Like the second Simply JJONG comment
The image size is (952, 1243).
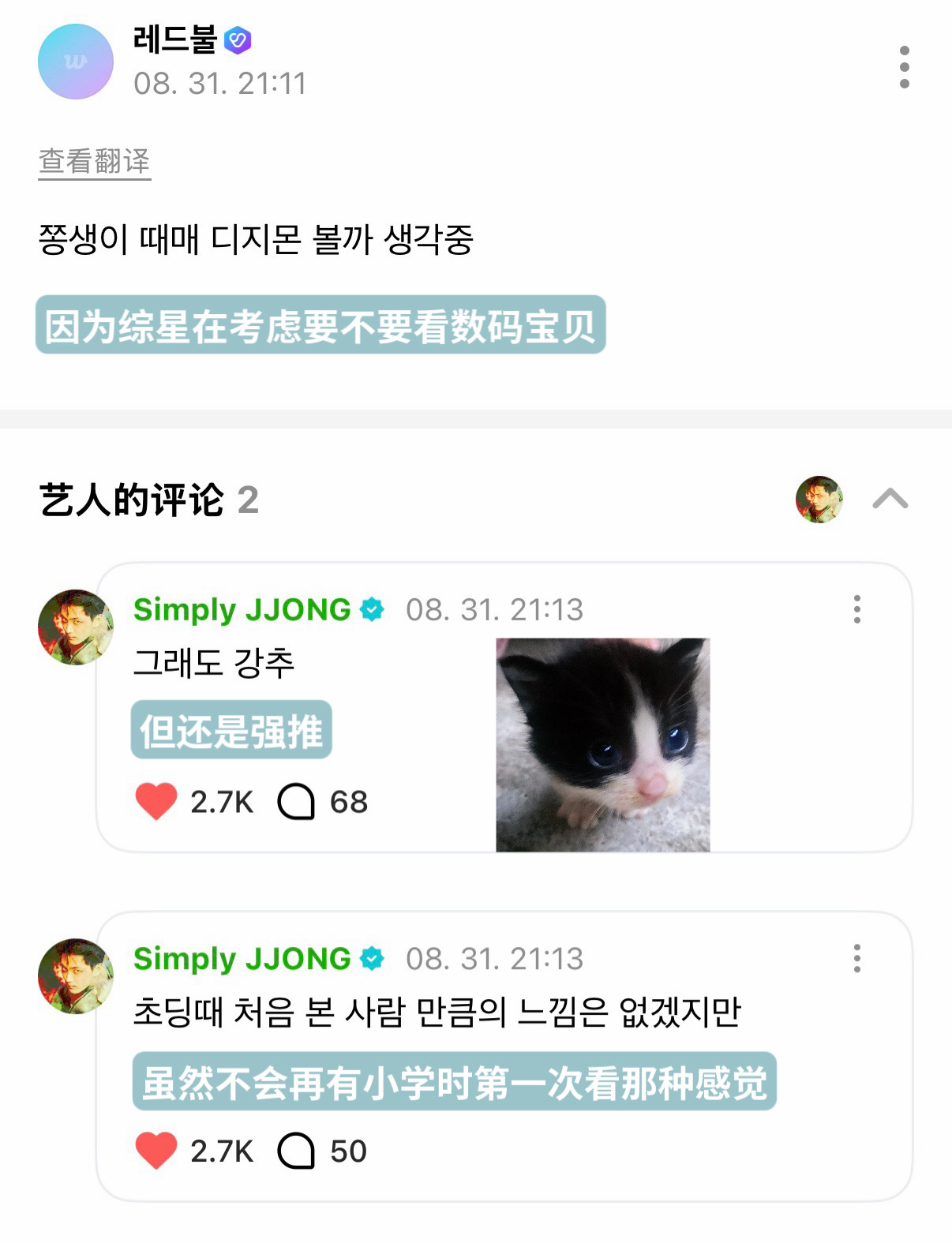pyautogui.click(x=156, y=1150)
